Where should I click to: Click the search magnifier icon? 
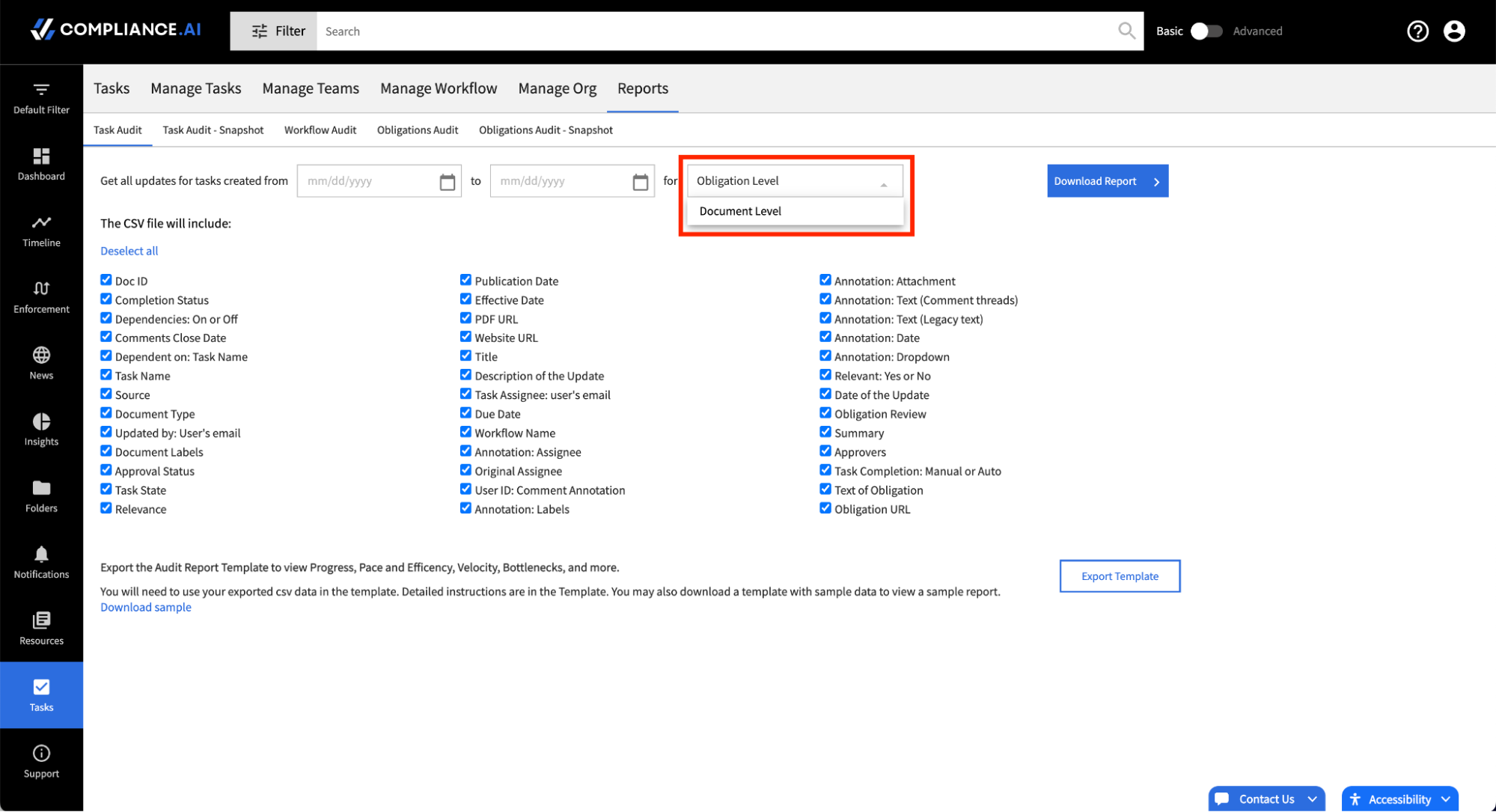pyautogui.click(x=1126, y=31)
